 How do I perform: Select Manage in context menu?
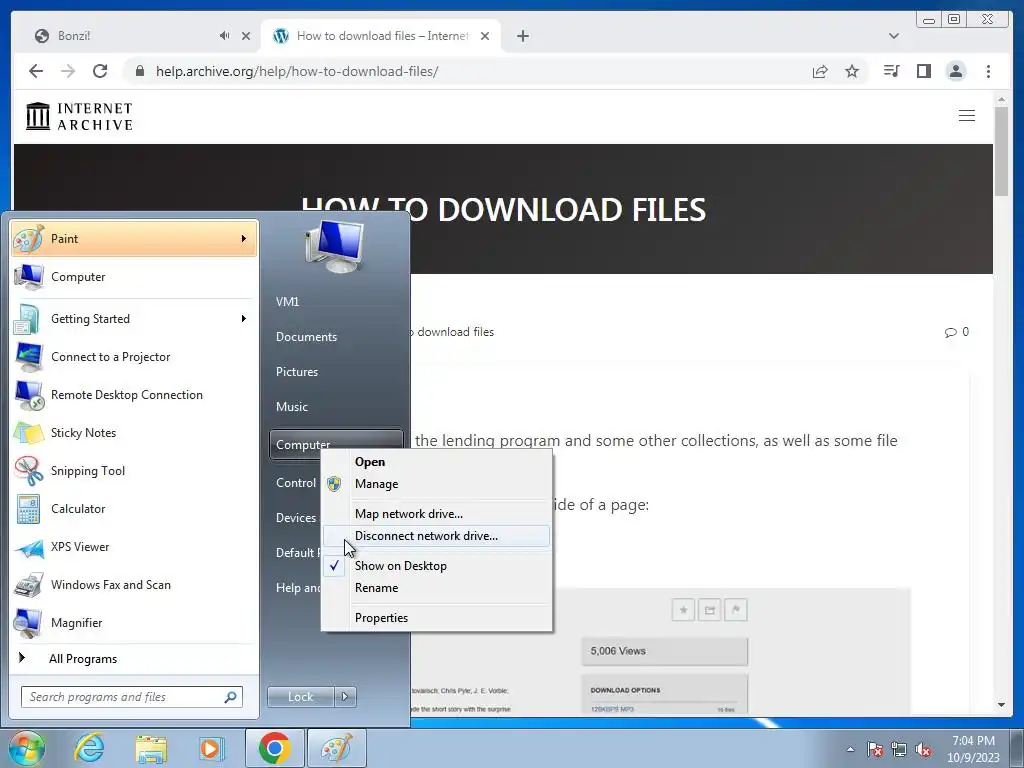point(436,484)
